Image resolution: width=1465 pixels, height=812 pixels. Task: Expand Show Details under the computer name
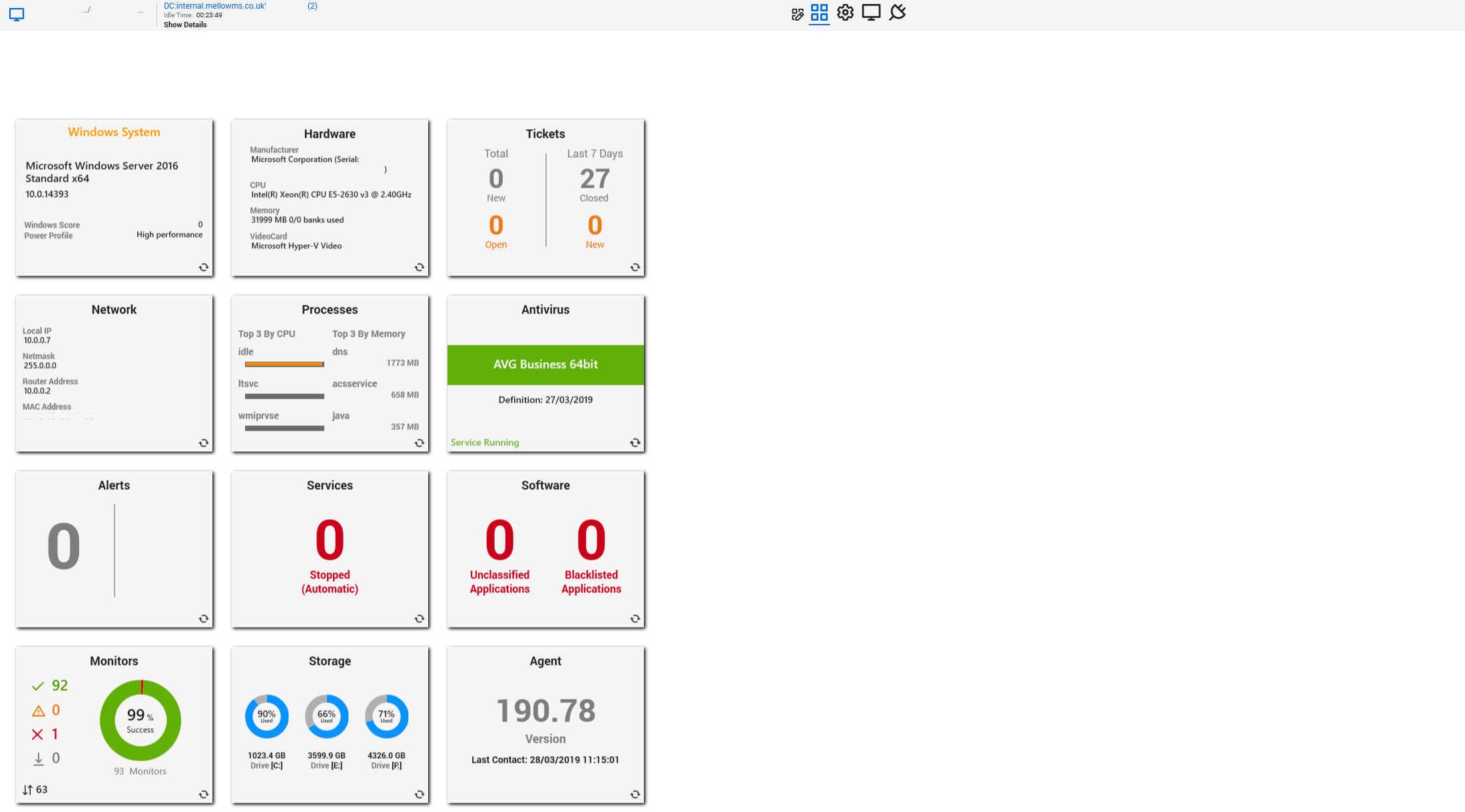point(185,25)
